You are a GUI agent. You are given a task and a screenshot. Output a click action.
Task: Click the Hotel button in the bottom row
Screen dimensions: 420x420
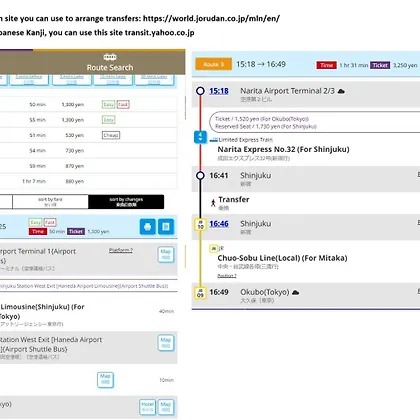pos(147,407)
